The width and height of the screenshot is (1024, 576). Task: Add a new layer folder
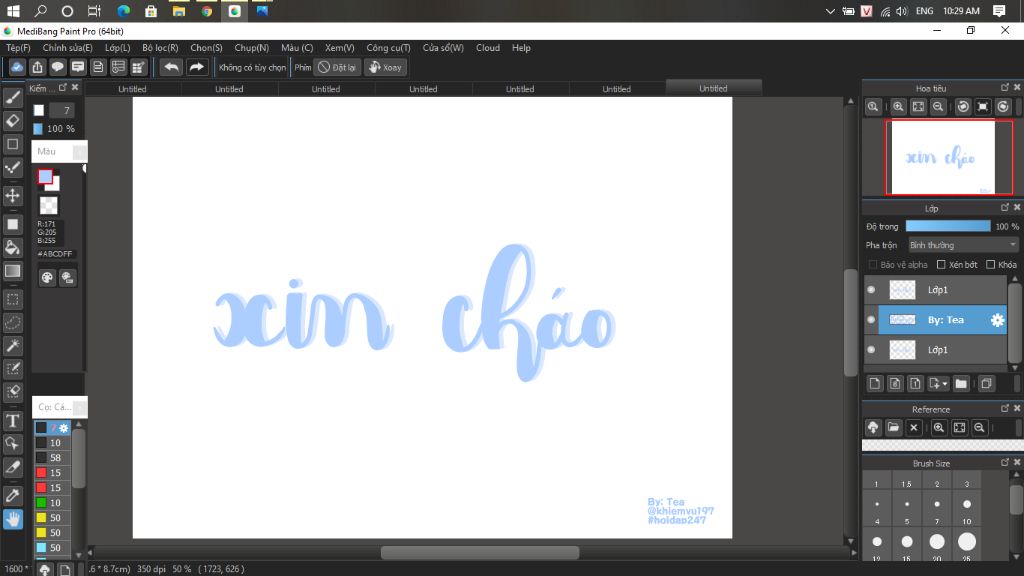point(961,384)
